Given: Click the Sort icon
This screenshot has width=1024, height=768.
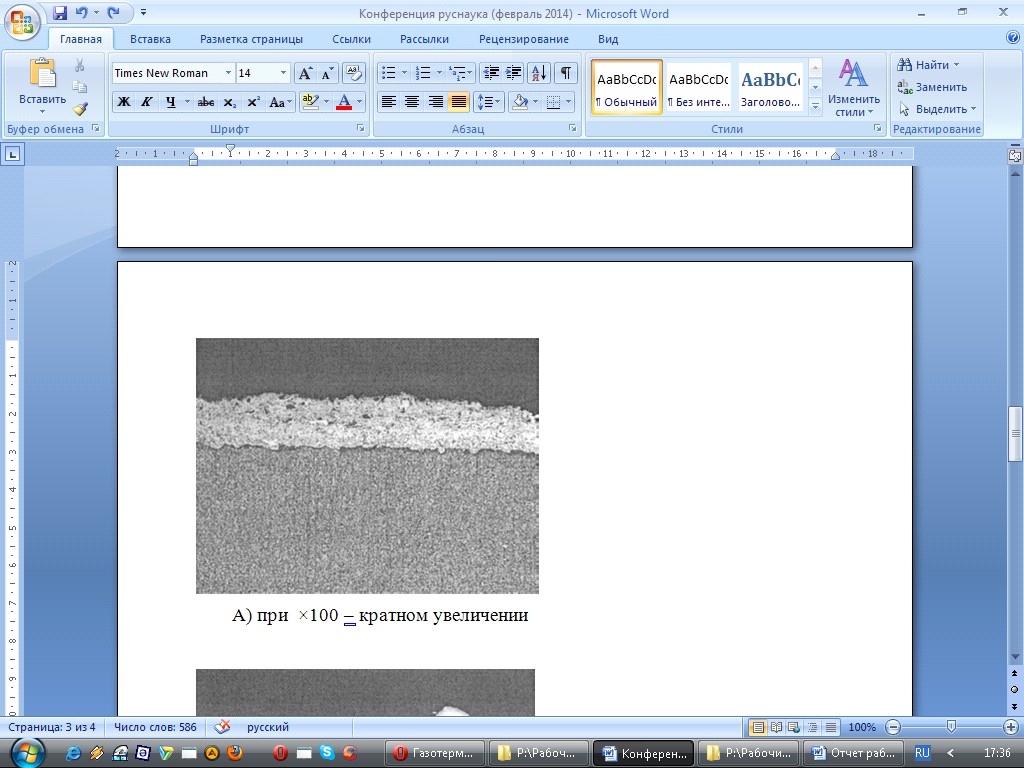Looking at the screenshot, I should 539,72.
